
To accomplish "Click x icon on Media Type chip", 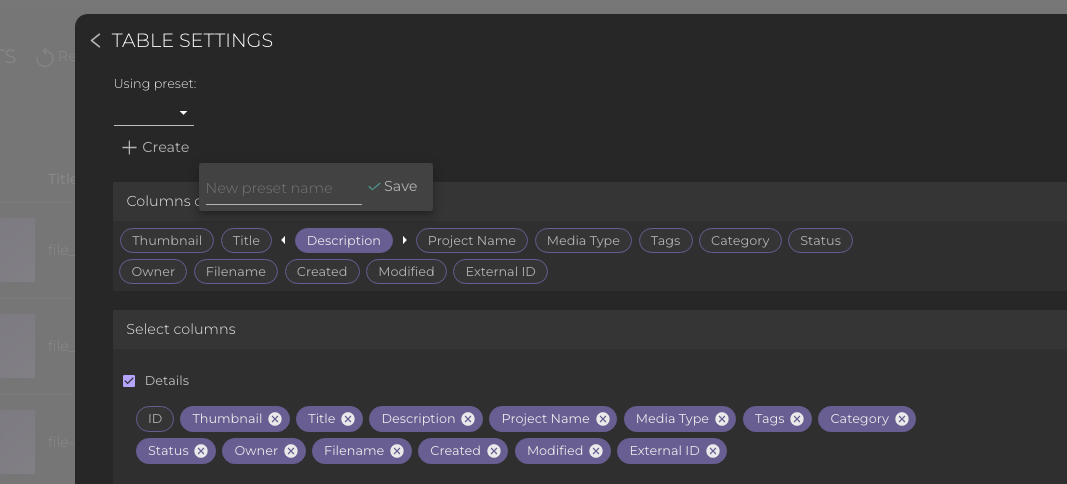I will [722, 419].
